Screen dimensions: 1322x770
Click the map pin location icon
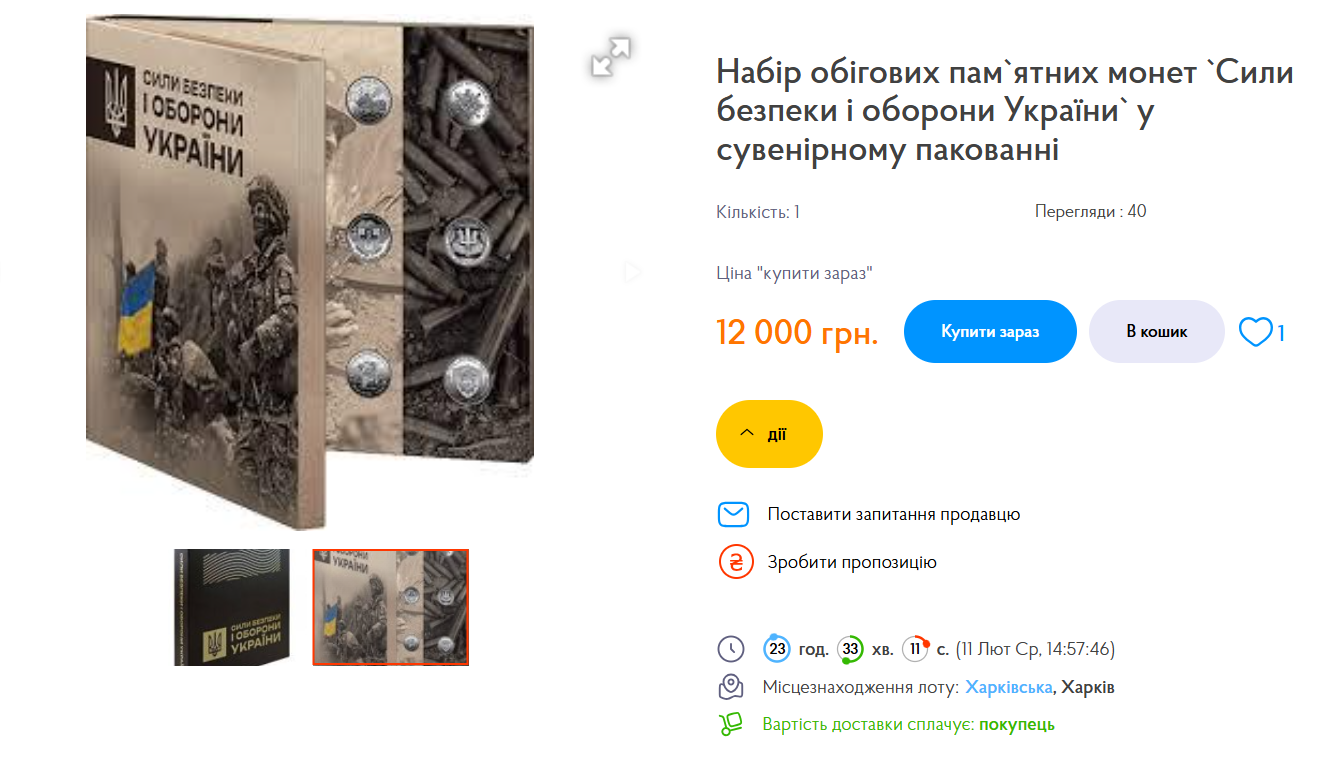pyautogui.click(x=732, y=687)
